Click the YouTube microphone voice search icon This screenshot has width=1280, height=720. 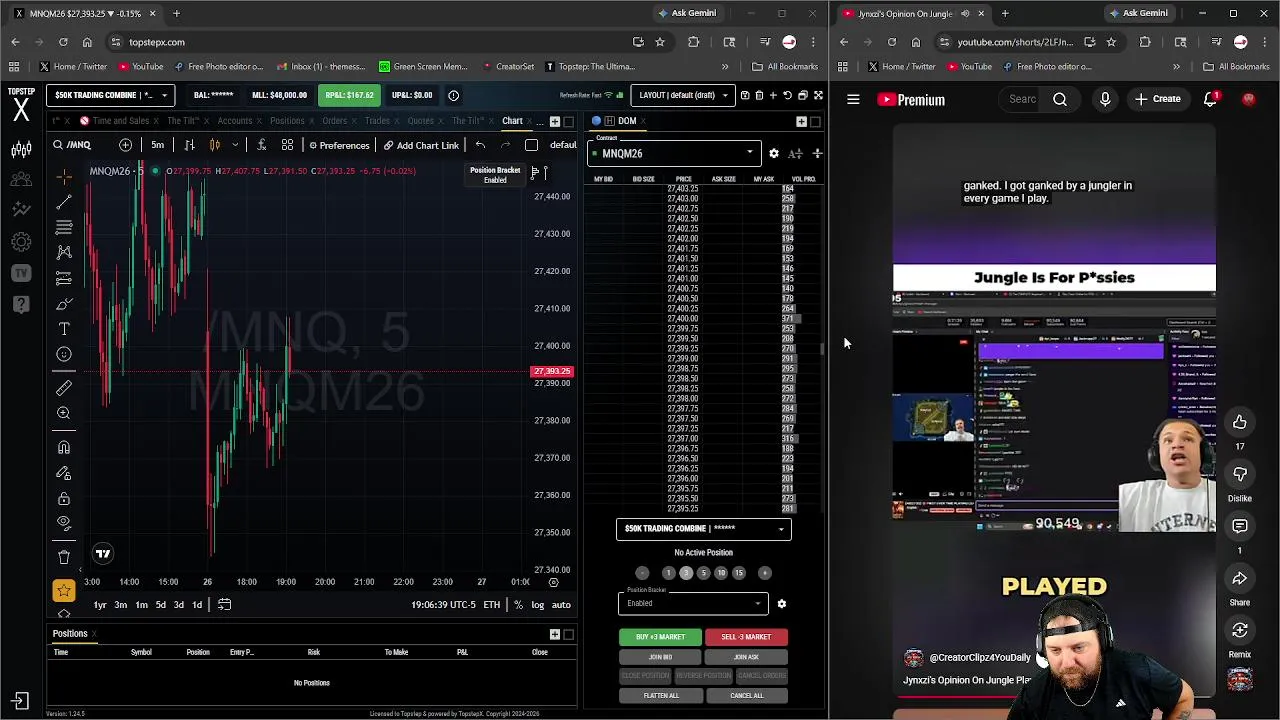tap(1105, 99)
